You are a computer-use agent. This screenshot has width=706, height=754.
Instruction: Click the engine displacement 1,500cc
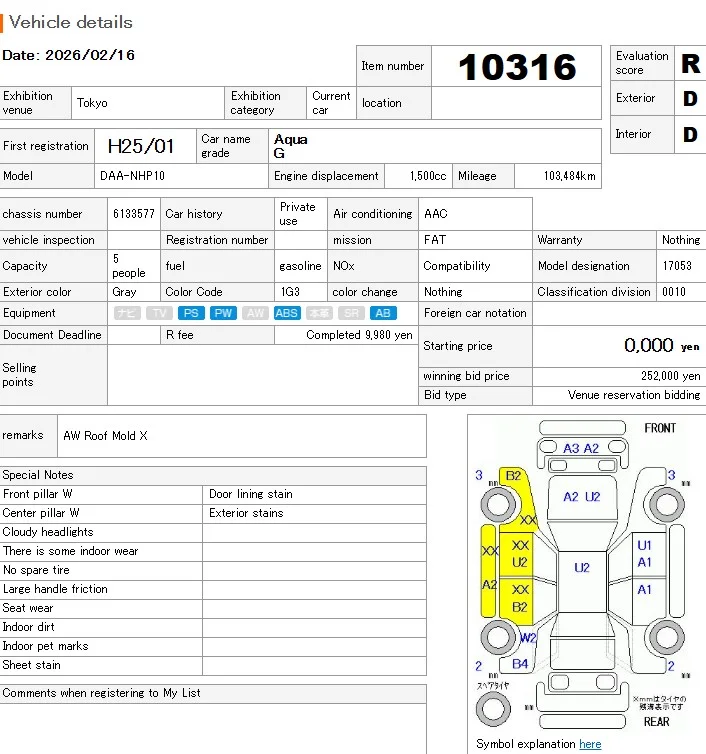[428, 176]
